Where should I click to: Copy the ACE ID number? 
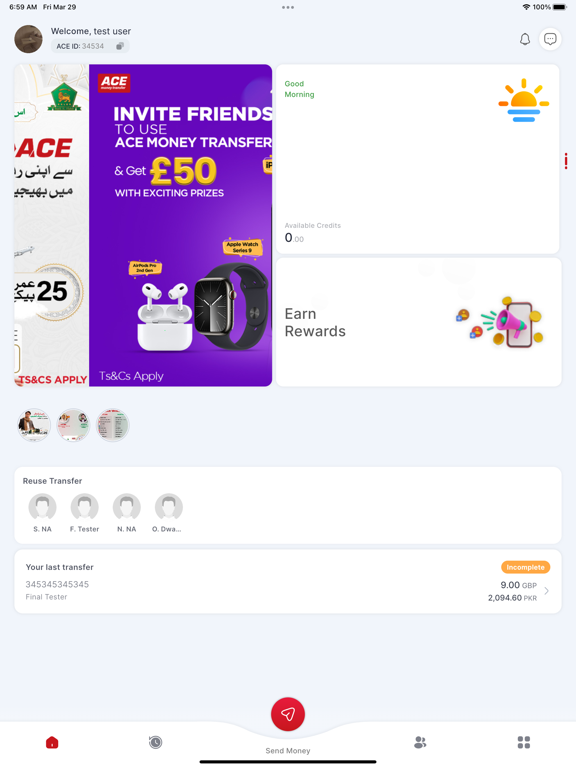(120, 46)
